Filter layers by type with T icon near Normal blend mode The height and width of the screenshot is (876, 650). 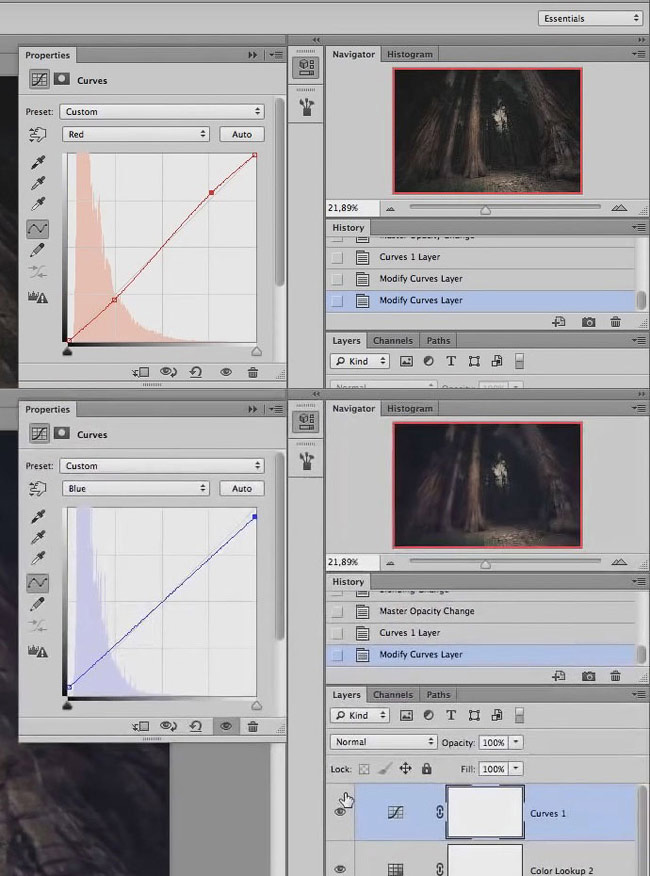tap(451, 715)
